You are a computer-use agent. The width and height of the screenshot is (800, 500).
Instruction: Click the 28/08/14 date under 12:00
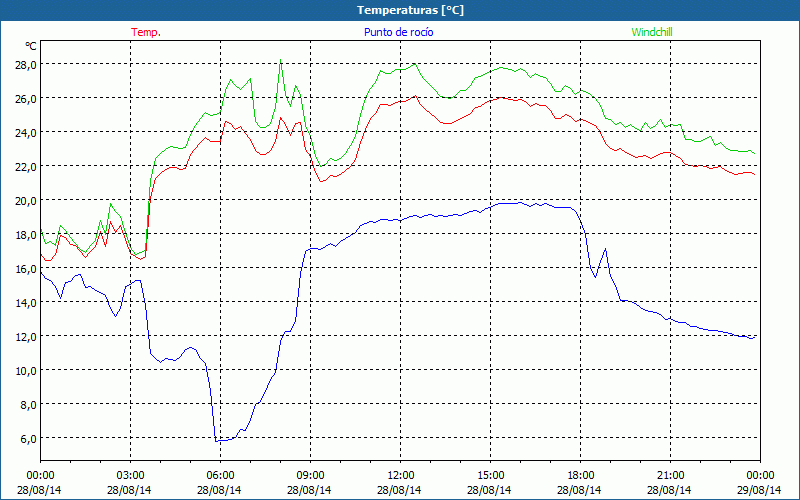[x=399, y=490]
